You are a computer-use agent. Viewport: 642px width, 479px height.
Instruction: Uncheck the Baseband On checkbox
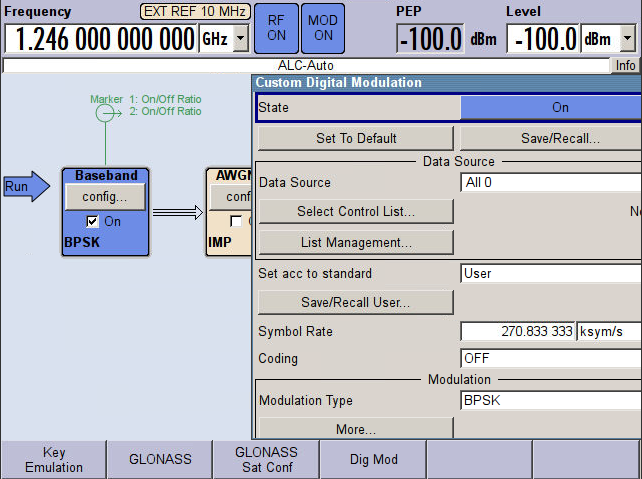(x=93, y=221)
